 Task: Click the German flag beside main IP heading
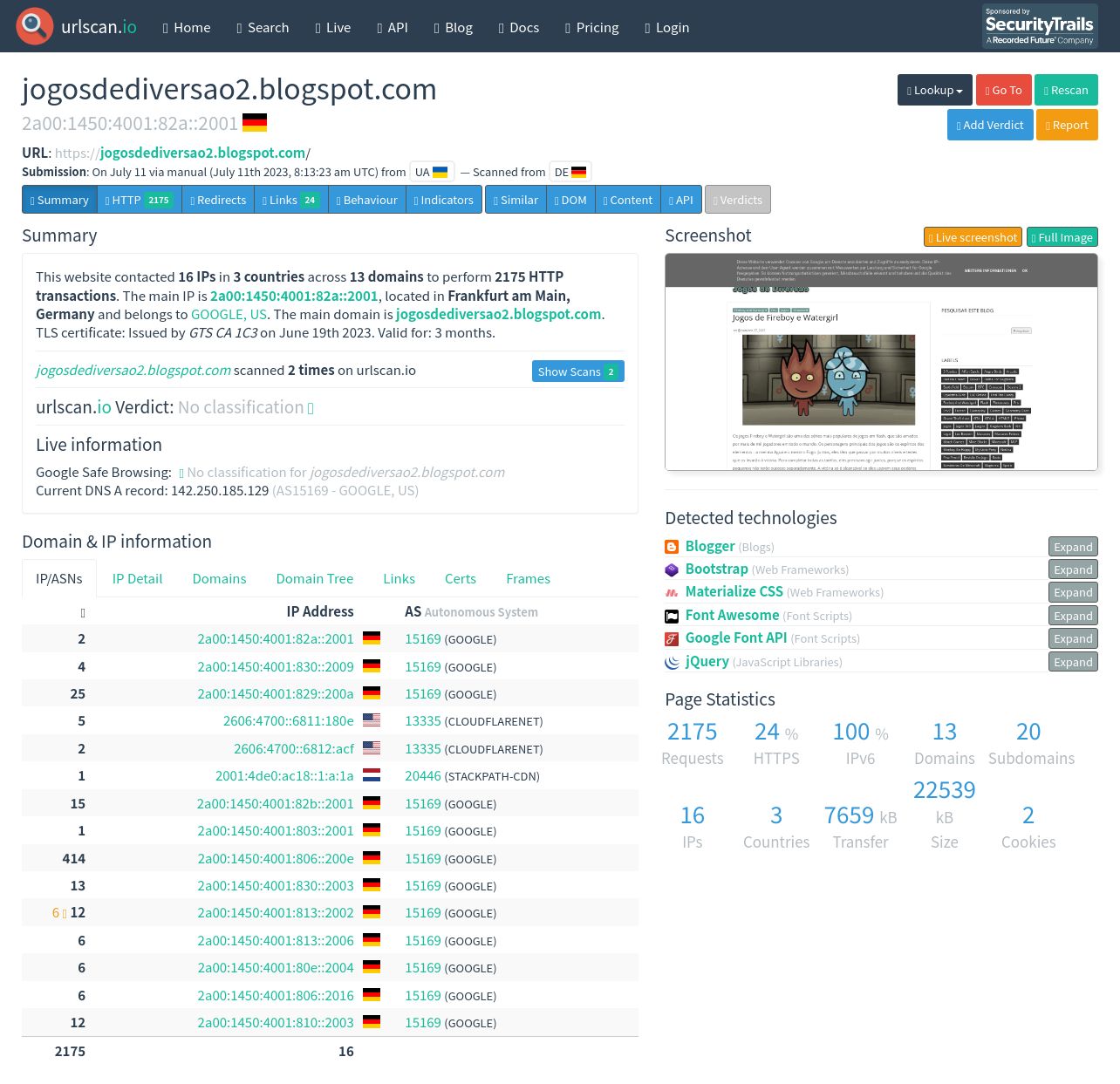pos(255,122)
